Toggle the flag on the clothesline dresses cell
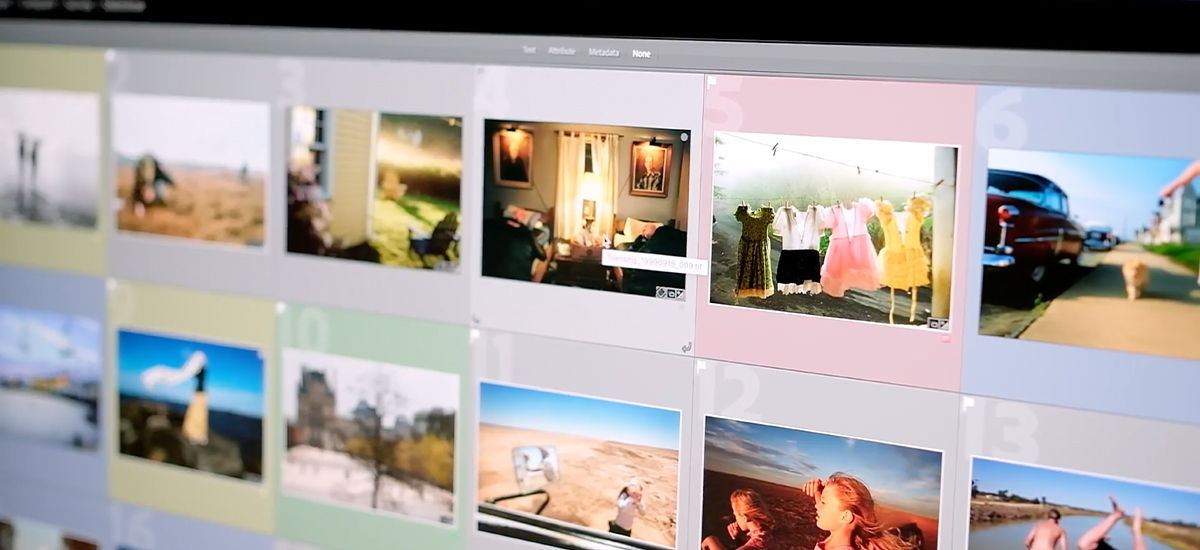Screen dimensions: 1200x550 712,81
